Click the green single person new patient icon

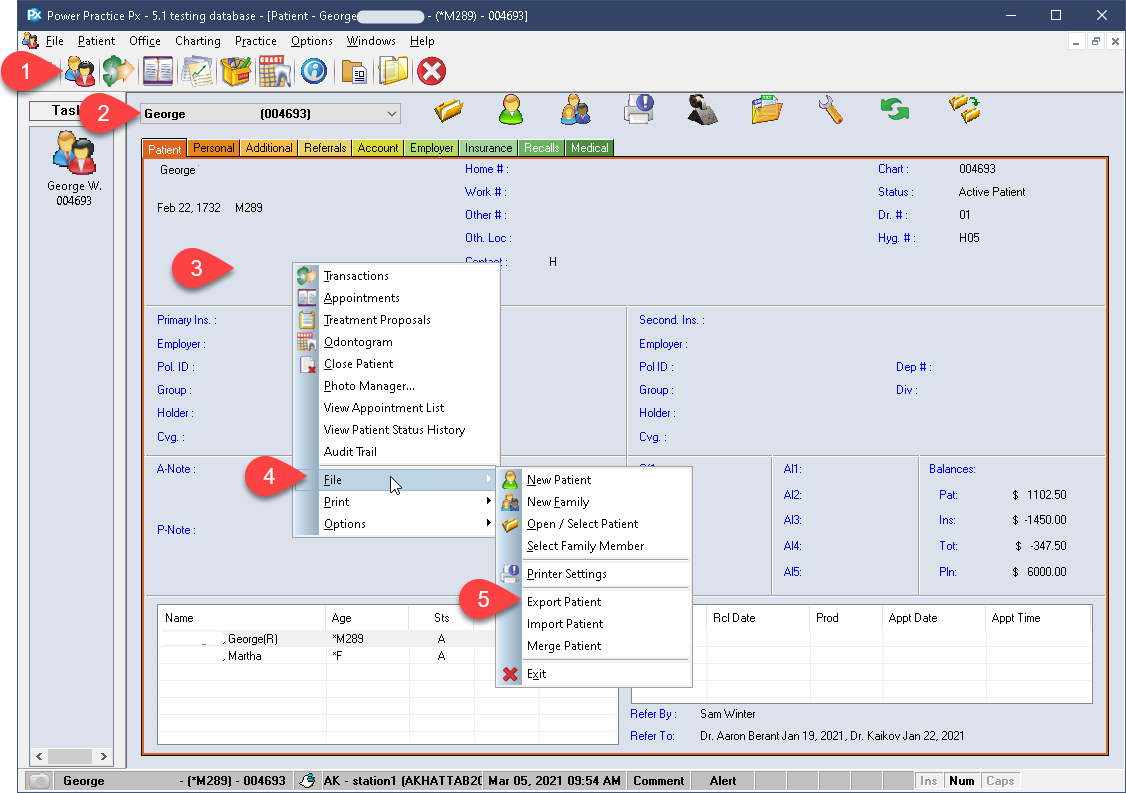click(x=511, y=110)
